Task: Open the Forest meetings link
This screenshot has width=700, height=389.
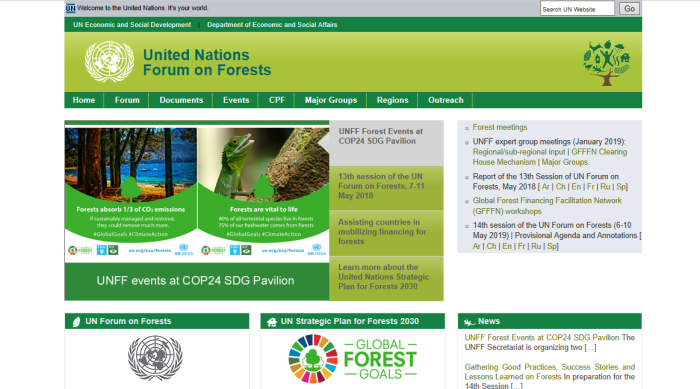Action: (500, 127)
